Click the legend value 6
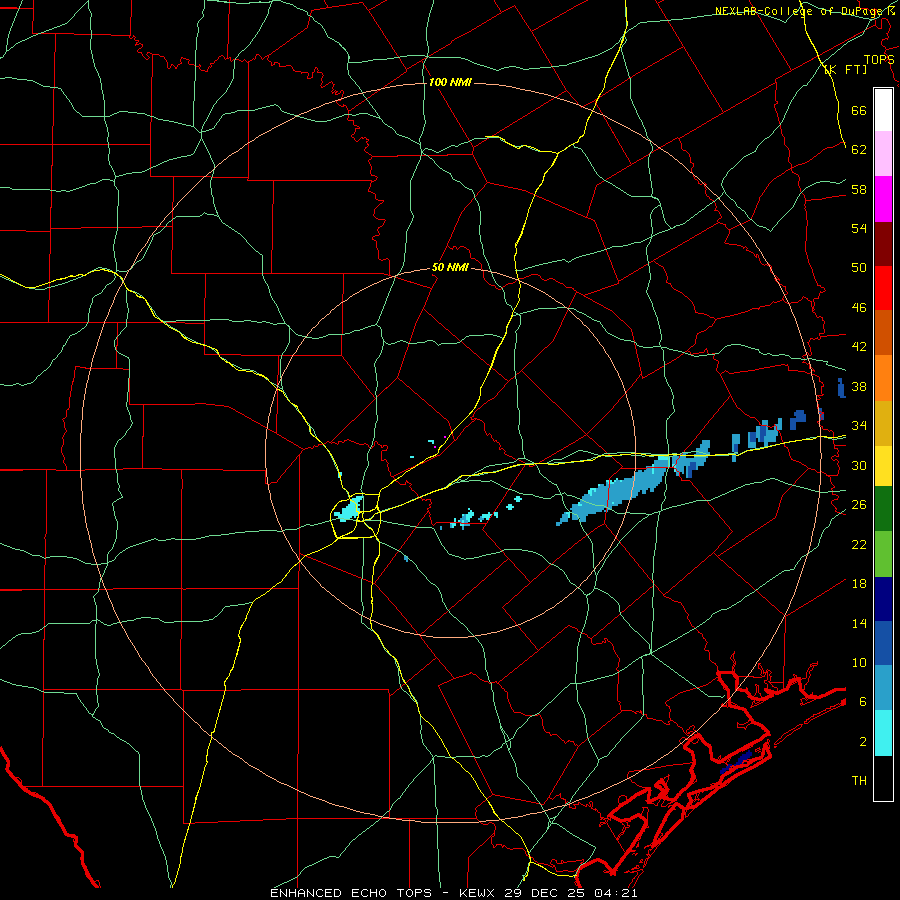900x900 pixels. tap(862, 702)
